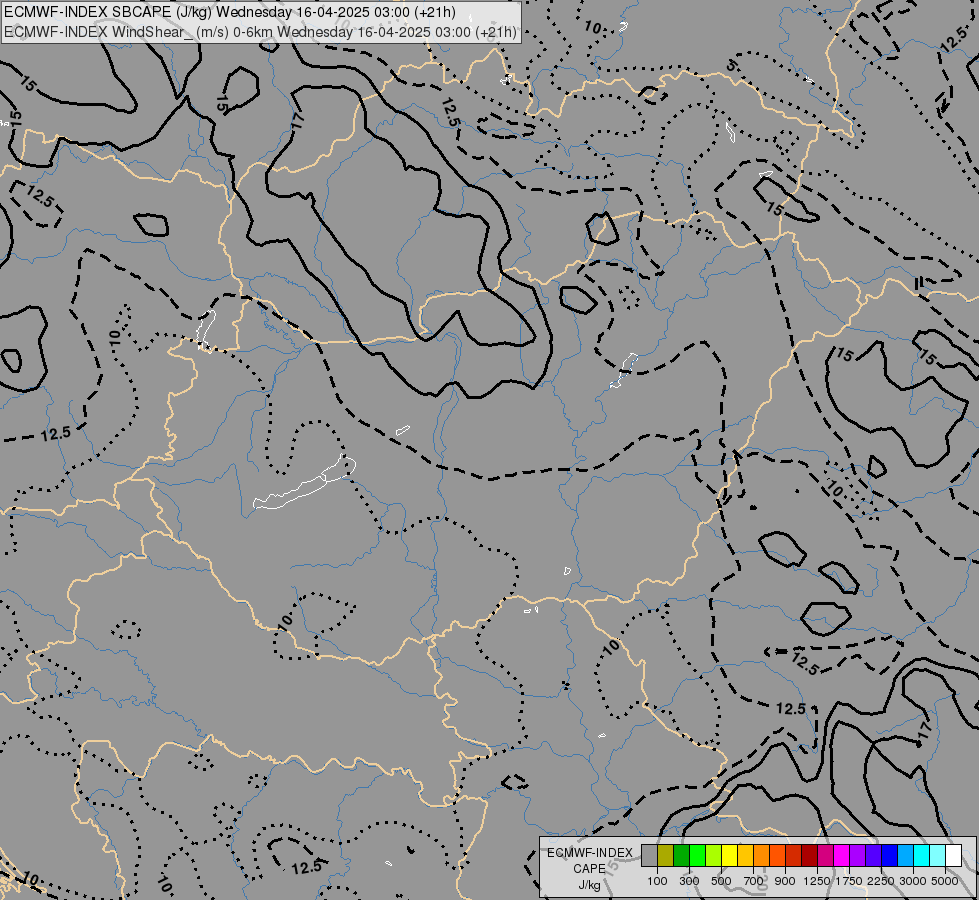Select the olive legend swatch above 100
Screen dimensions: 979x900
pos(666,855)
